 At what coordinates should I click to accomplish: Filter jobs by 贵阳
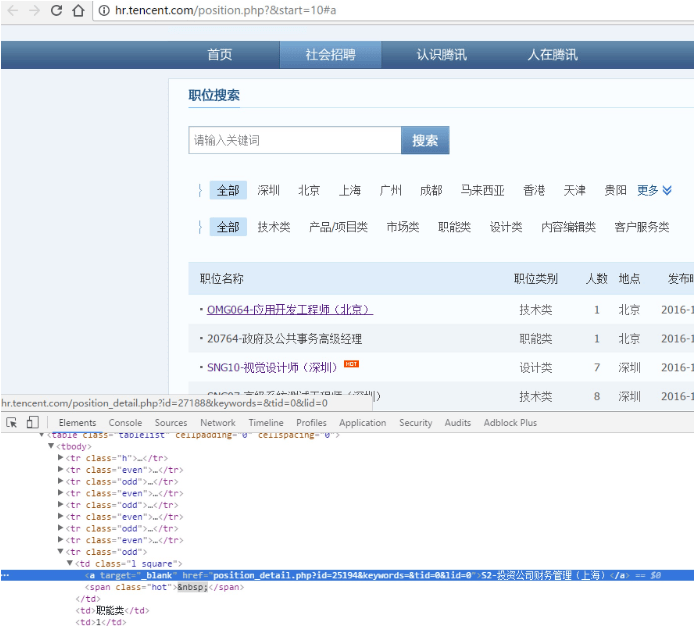click(615, 190)
